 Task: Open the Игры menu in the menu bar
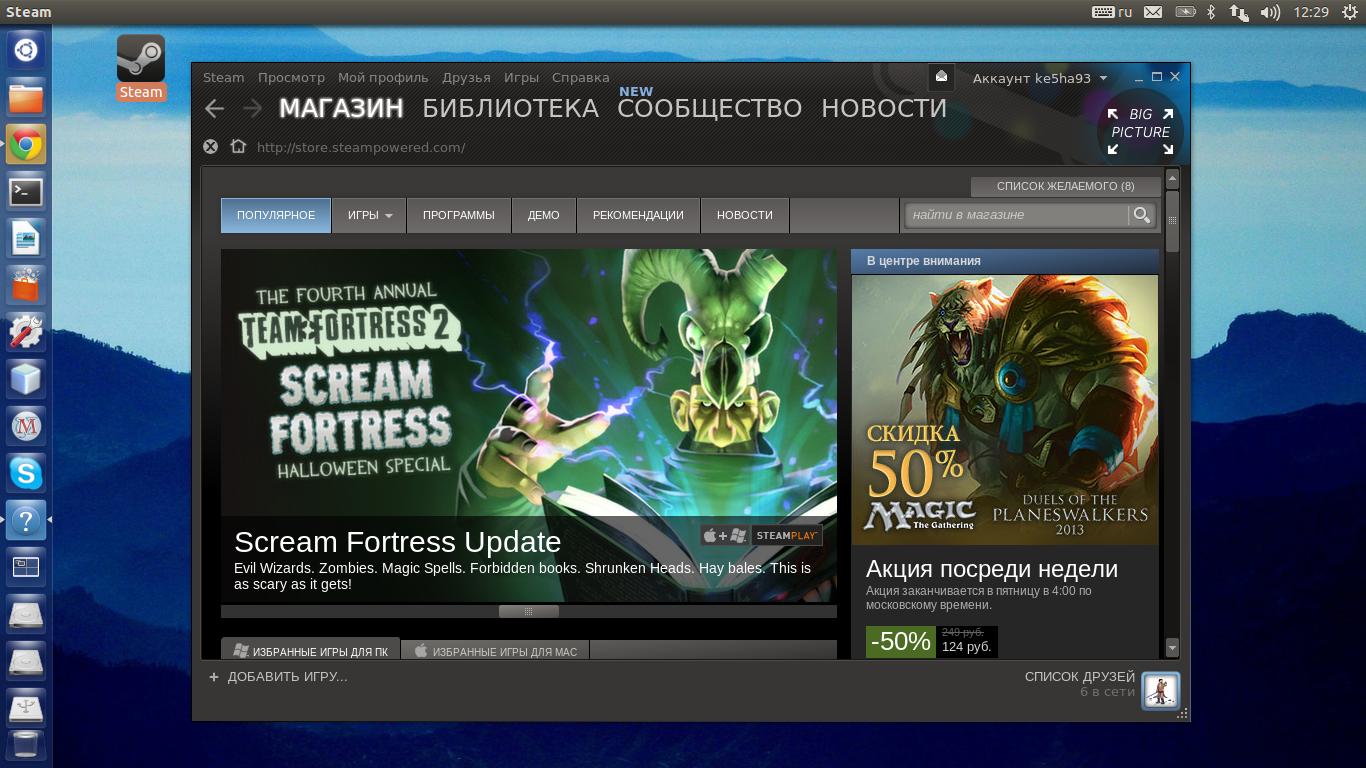(x=521, y=77)
